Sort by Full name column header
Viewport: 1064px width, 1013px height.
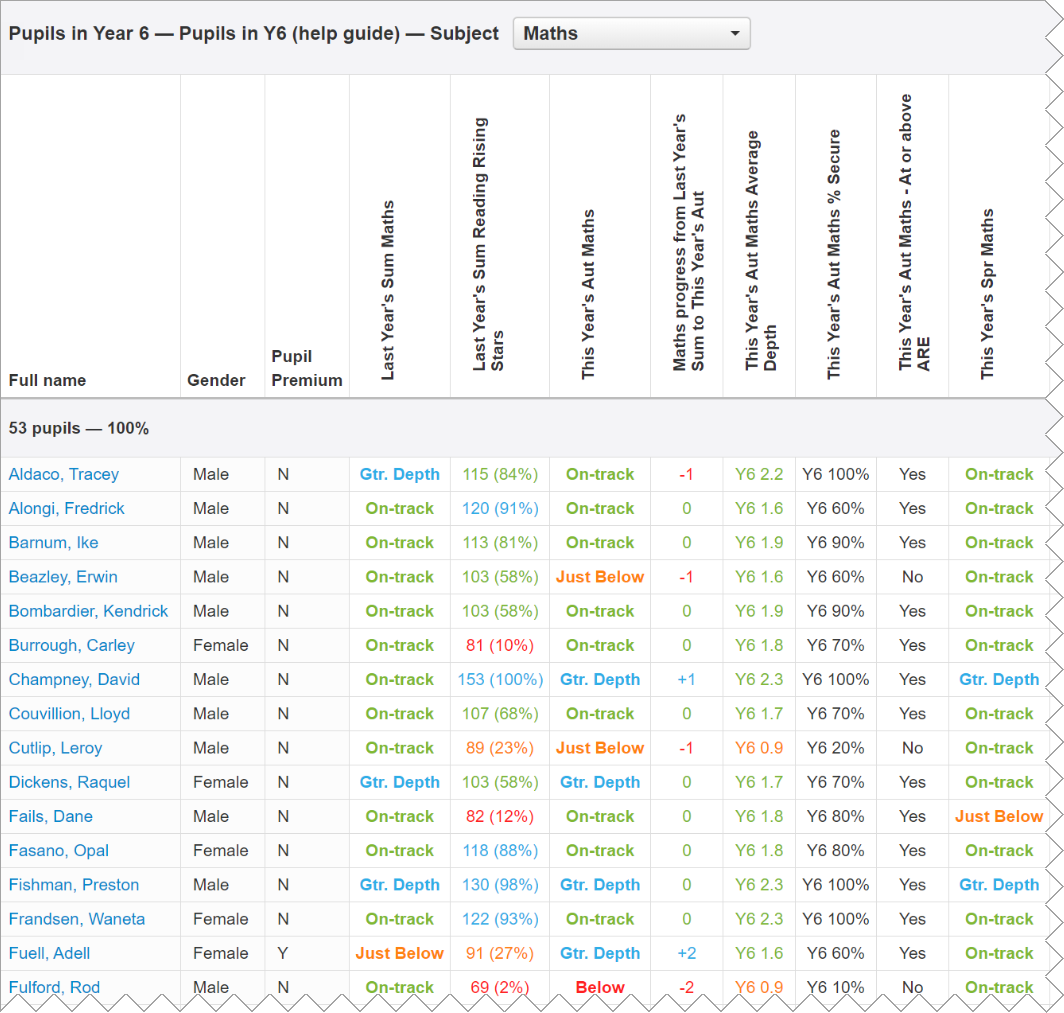click(48, 380)
